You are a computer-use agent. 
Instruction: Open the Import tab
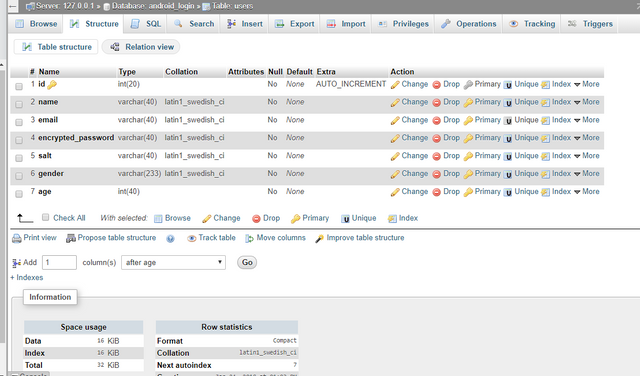pyautogui.click(x=346, y=24)
